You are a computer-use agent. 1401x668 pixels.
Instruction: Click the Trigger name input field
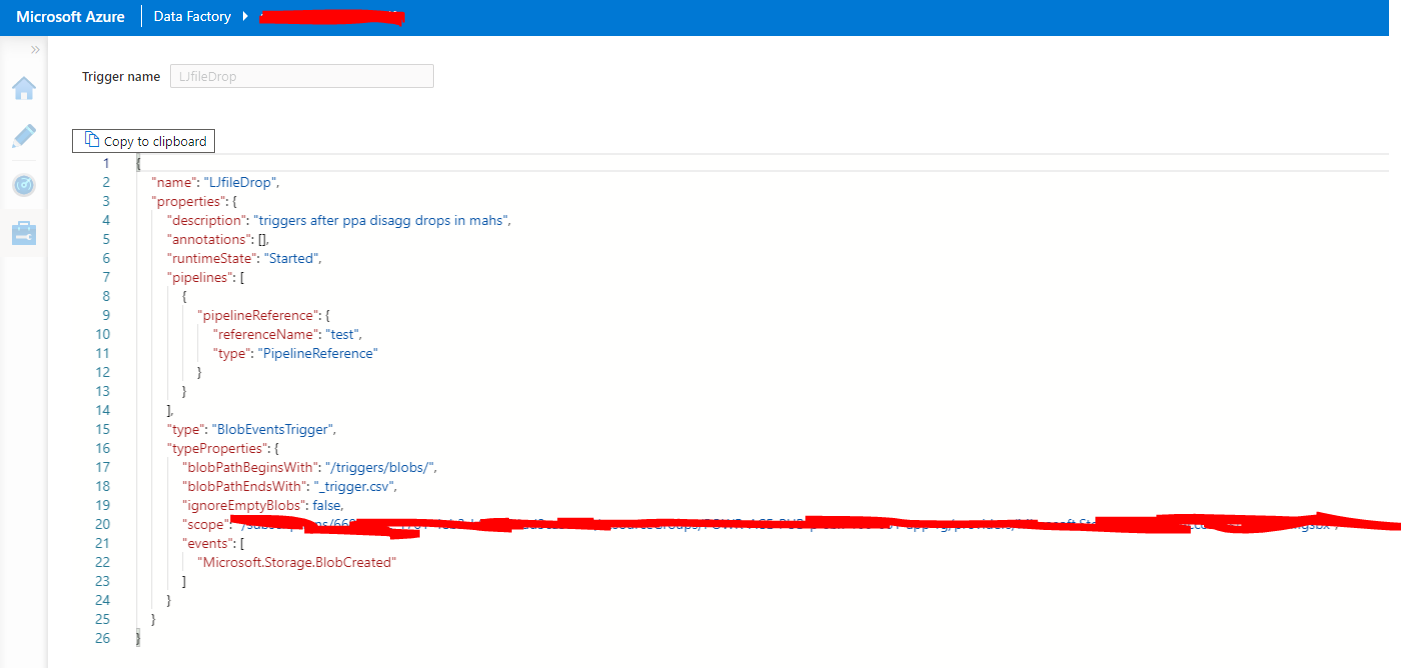[x=301, y=76]
